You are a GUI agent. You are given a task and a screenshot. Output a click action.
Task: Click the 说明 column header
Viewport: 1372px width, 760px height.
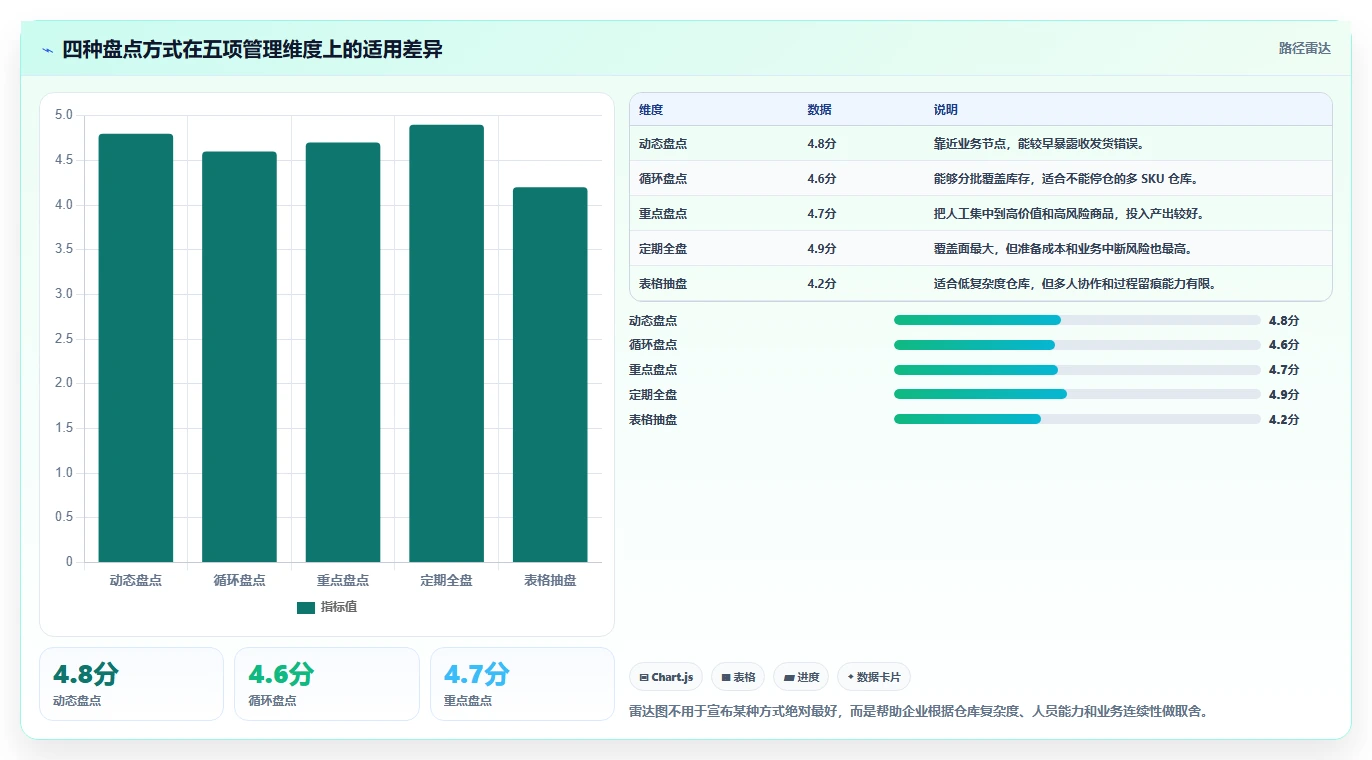[x=946, y=110]
